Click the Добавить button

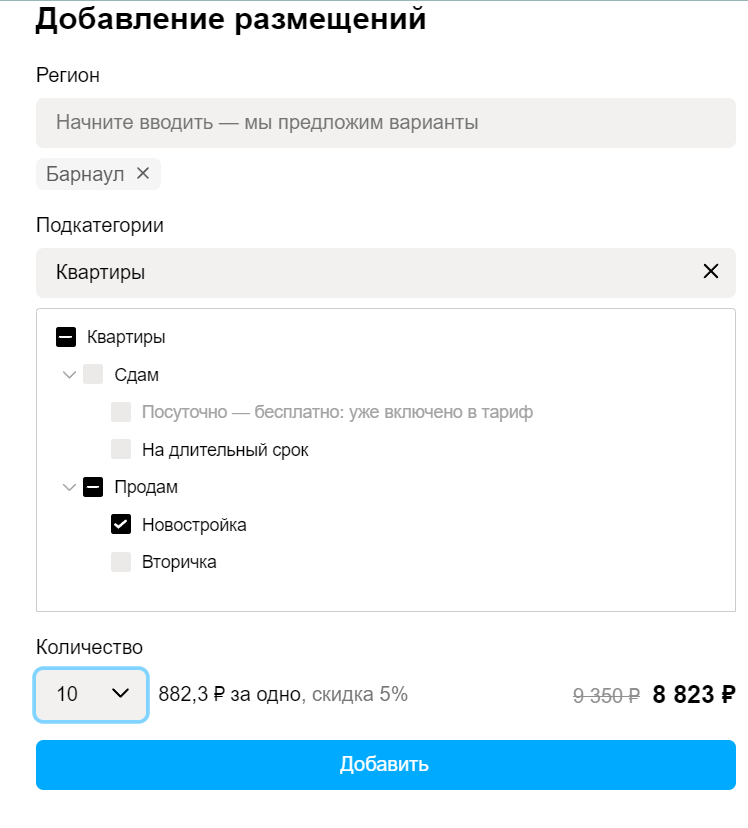click(386, 765)
